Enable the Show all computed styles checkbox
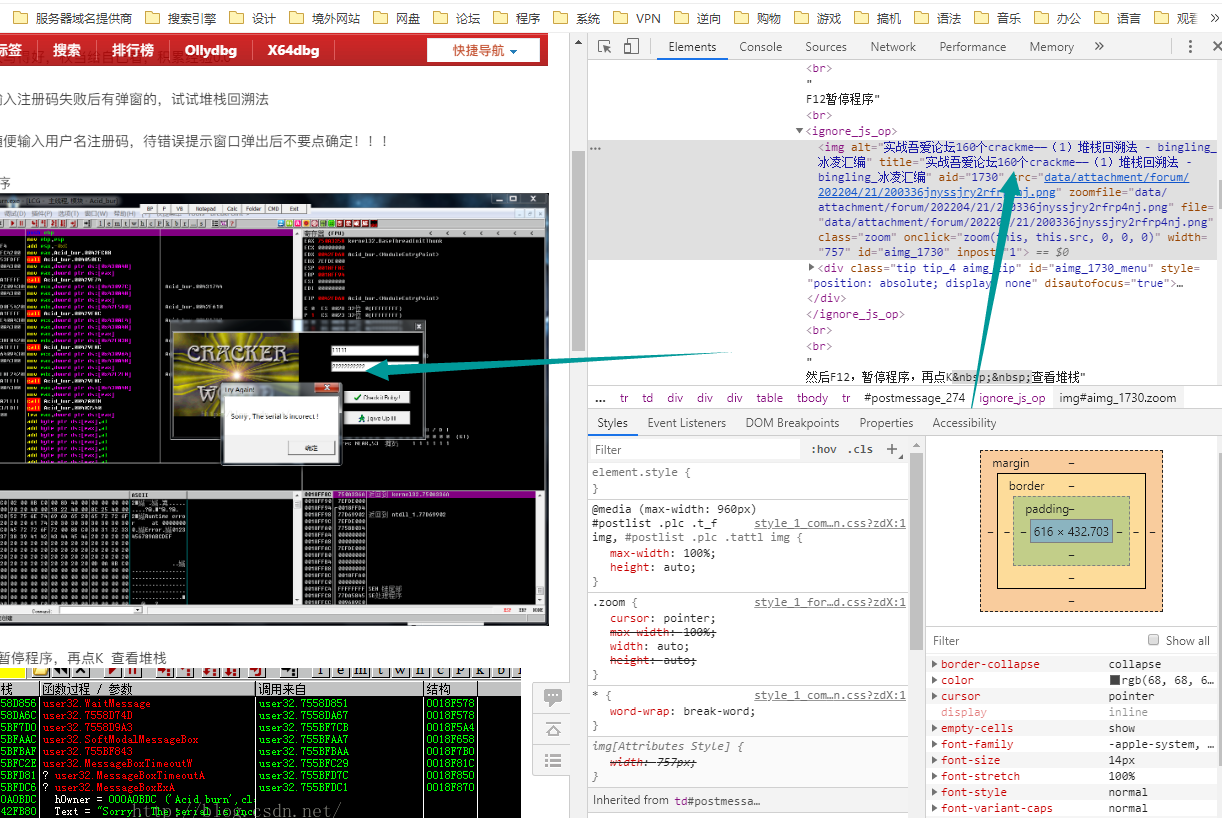Image resolution: width=1222 pixels, height=818 pixels. (1154, 640)
